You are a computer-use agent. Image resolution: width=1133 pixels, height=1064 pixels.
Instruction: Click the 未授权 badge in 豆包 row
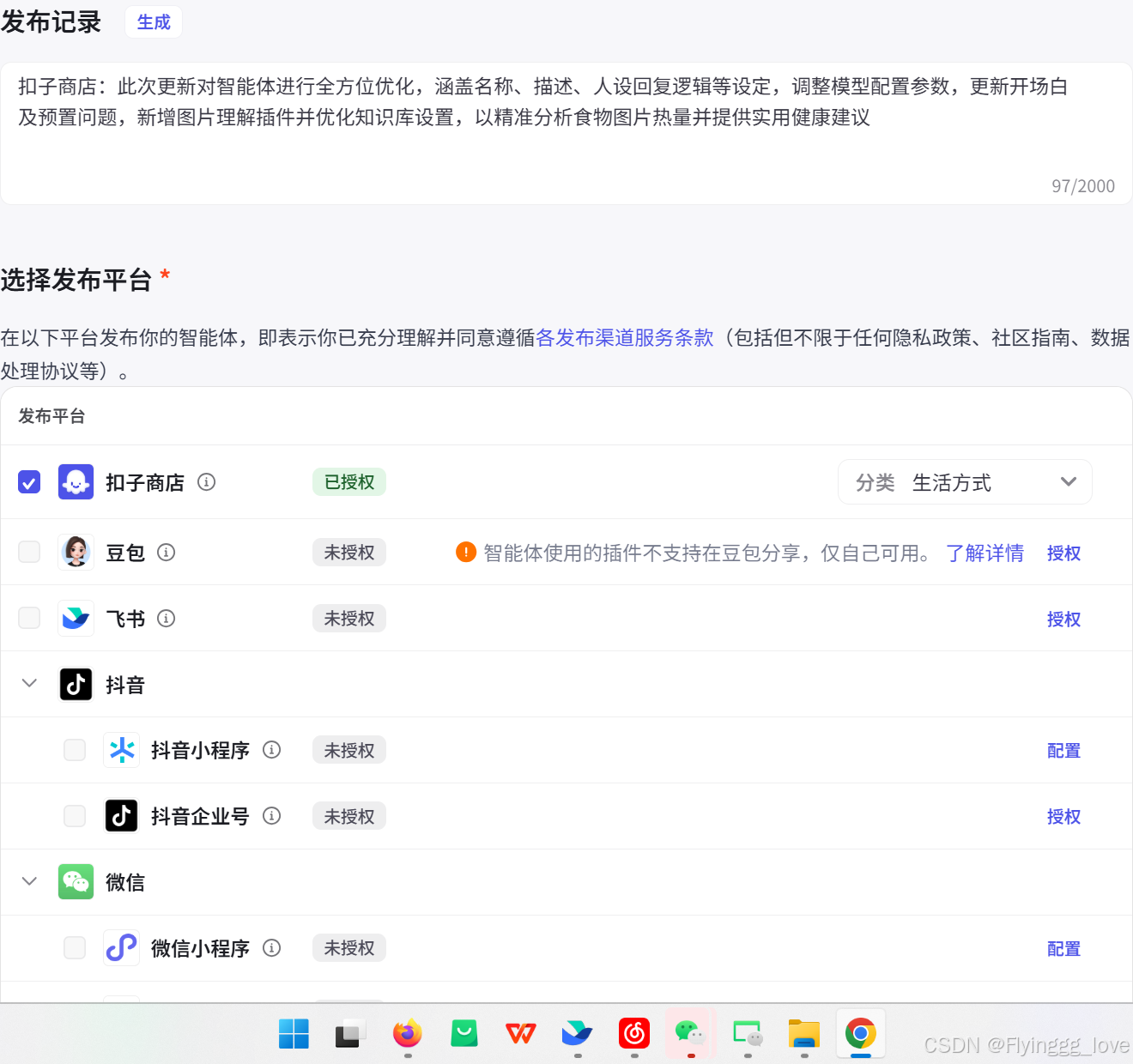click(x=349, y=553)
